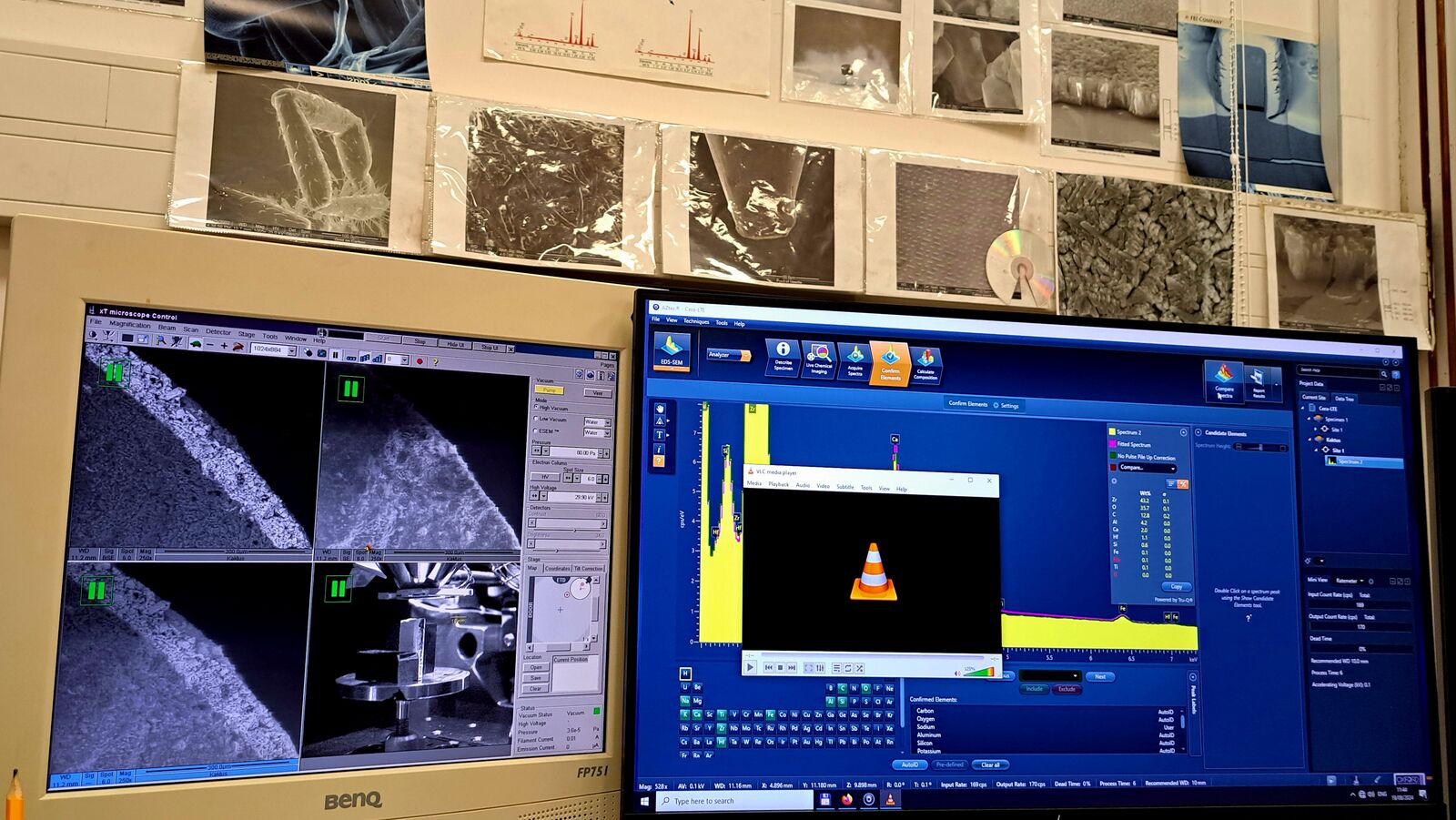Open the Ratemeter dropdown in Mini View
1456x820 pixels.
pos(1350,581)
